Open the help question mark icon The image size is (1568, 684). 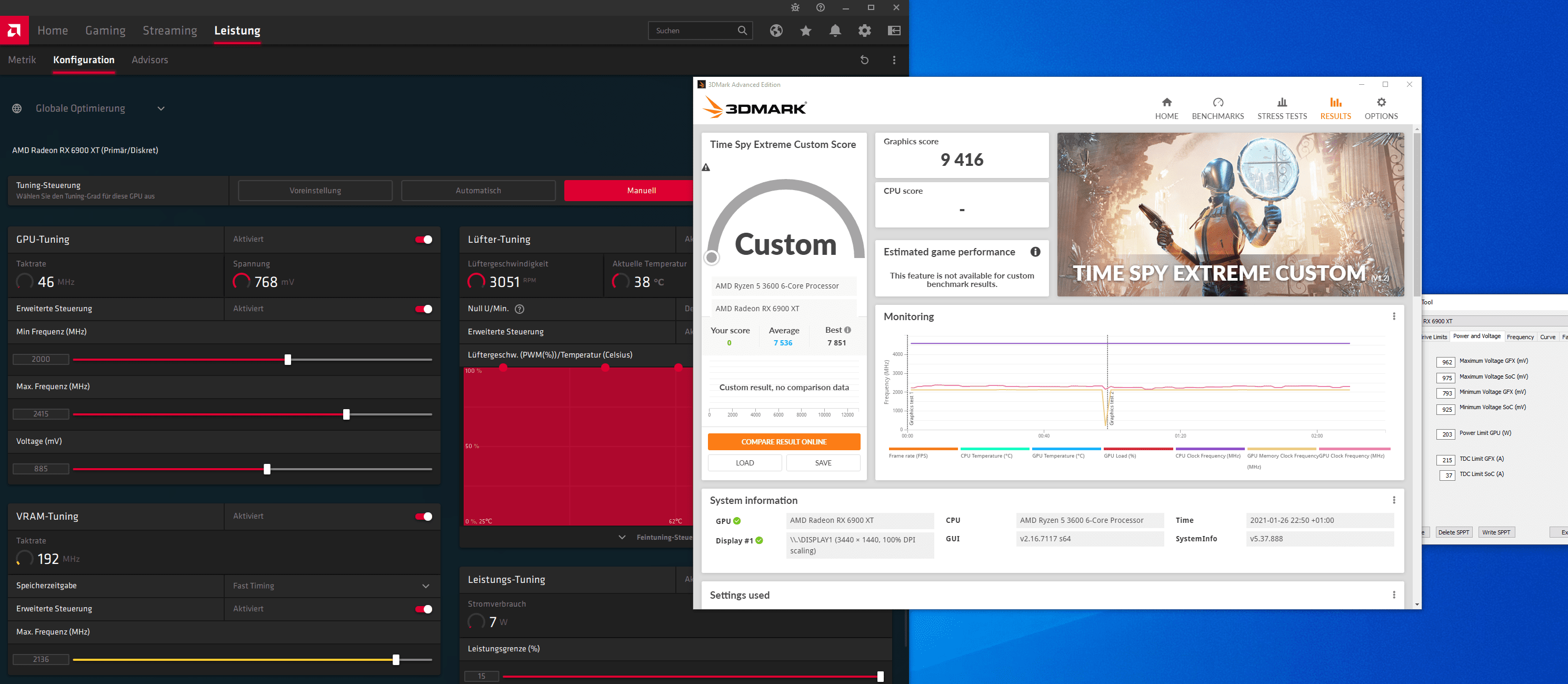[821, 7]
